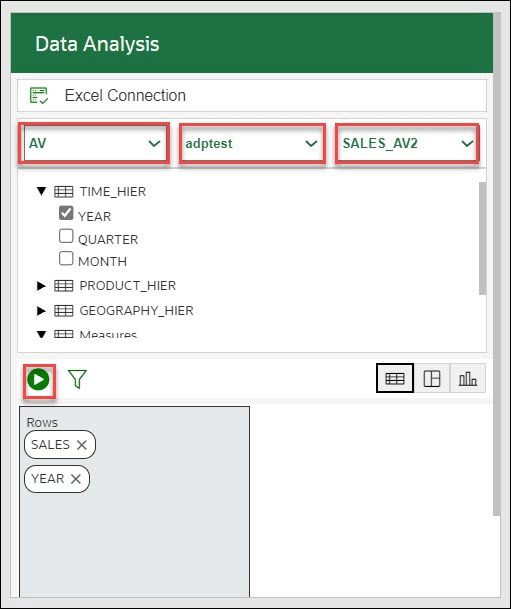The height and width of the screenshot is (609, 511).
Task: Check the QUARTER checkbox
Action: [66, 236]
